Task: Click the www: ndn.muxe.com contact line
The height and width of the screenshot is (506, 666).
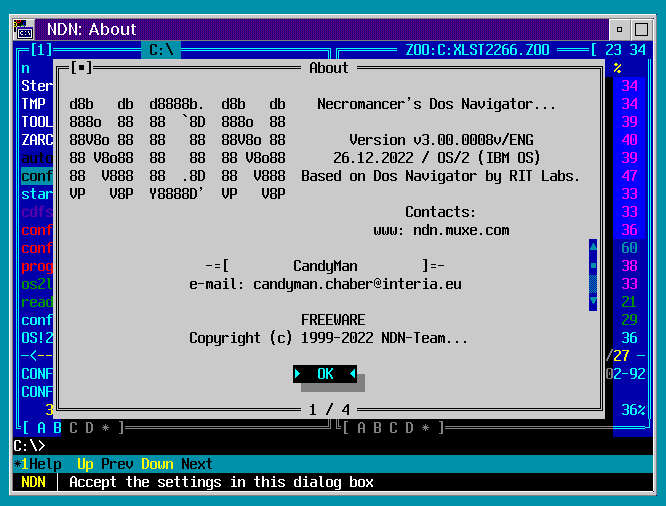Action: coord(441,230)
